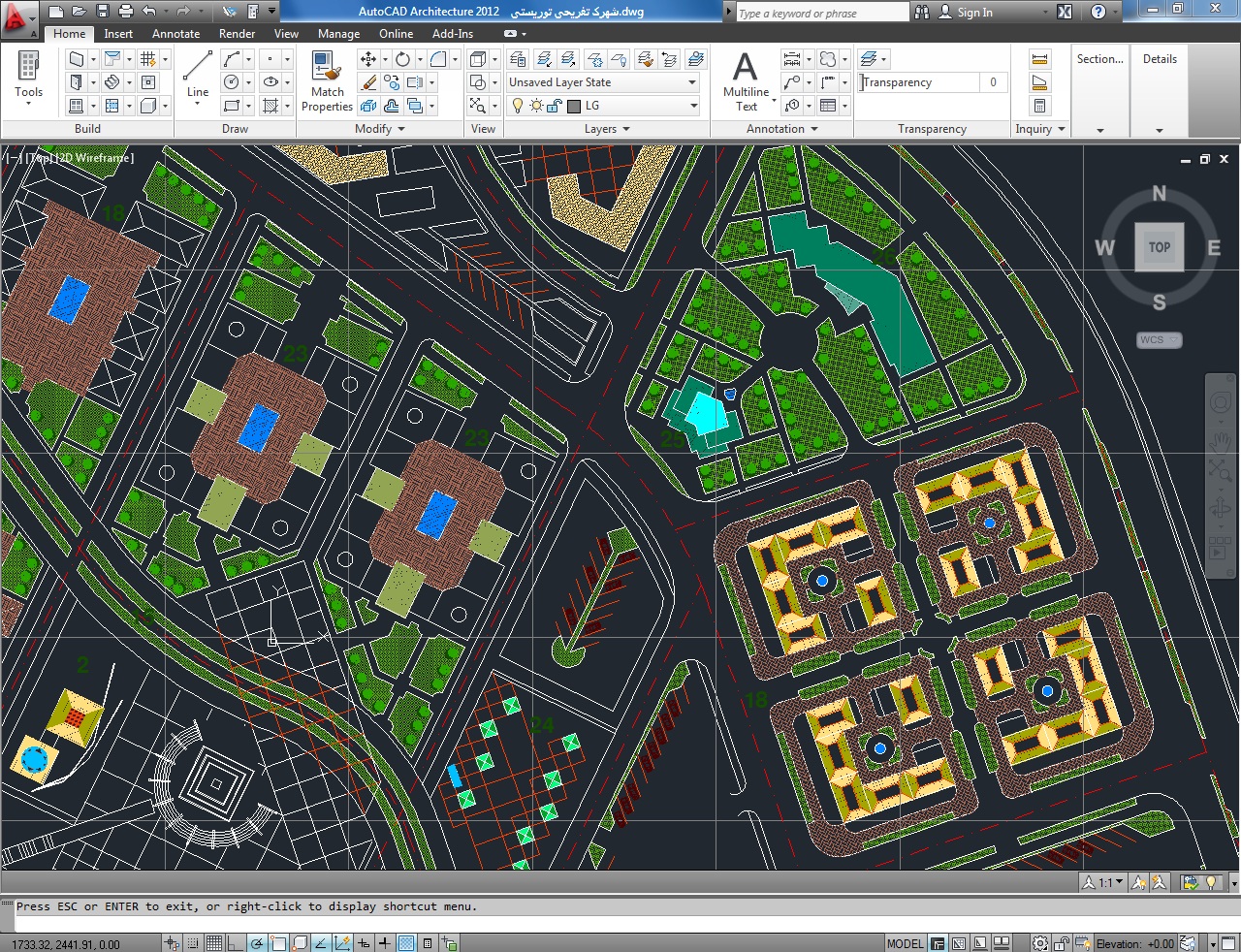The image size is (1241, 952).
Task: Open the Layer Properties manager icon
Action: click(x=518, y=59)
